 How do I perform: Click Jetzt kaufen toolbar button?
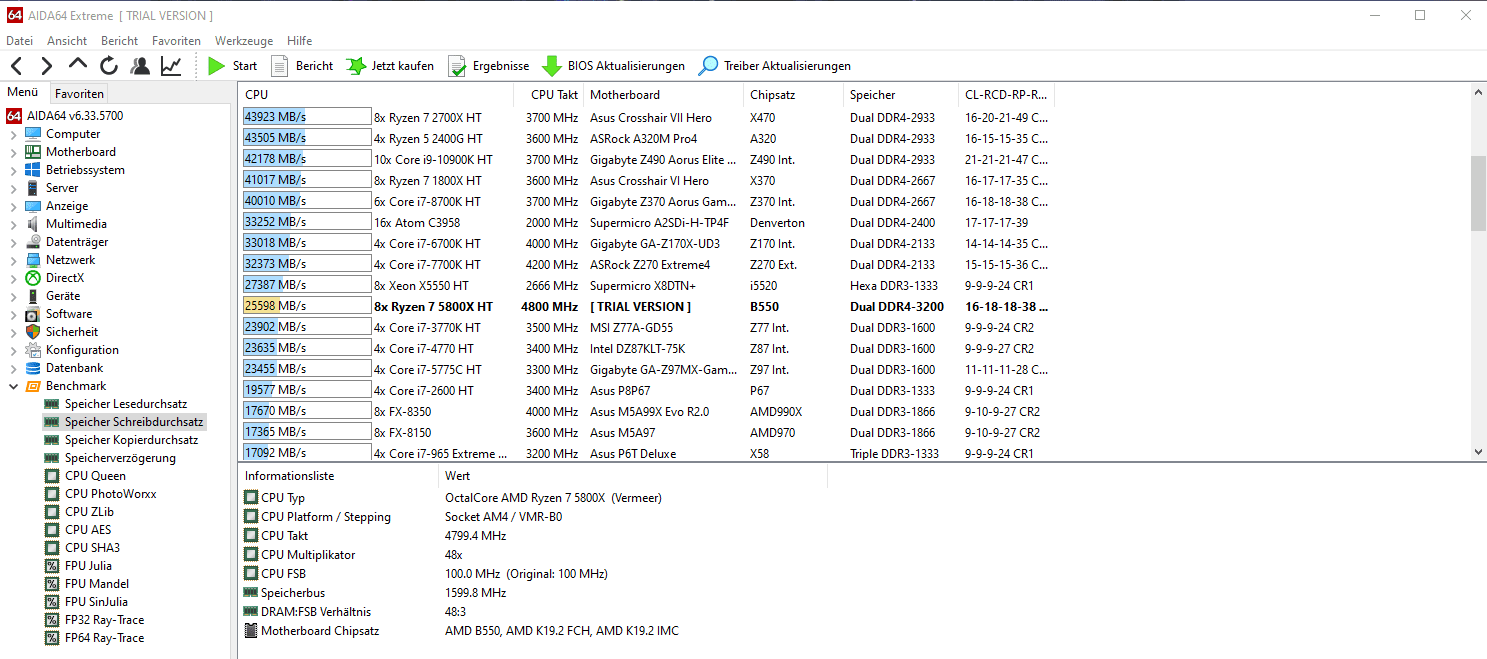390,66
